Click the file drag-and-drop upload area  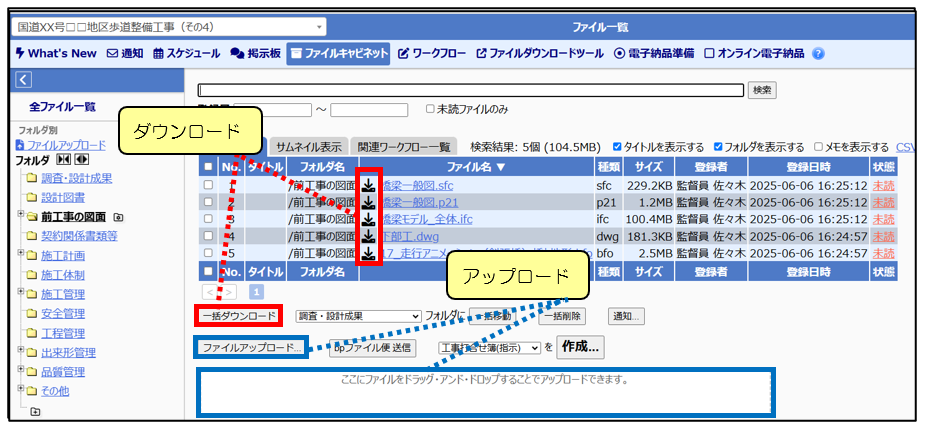coord(484,391)
